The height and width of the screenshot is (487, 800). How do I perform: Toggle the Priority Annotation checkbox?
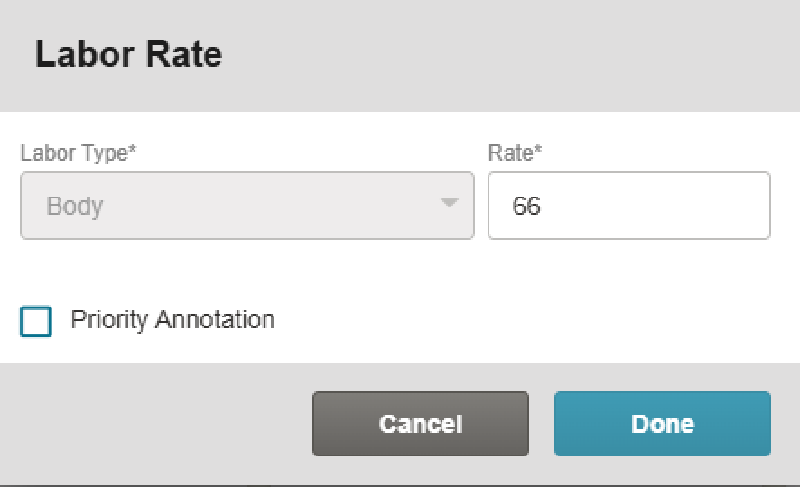pyautogui.click(x=36, y=321)
